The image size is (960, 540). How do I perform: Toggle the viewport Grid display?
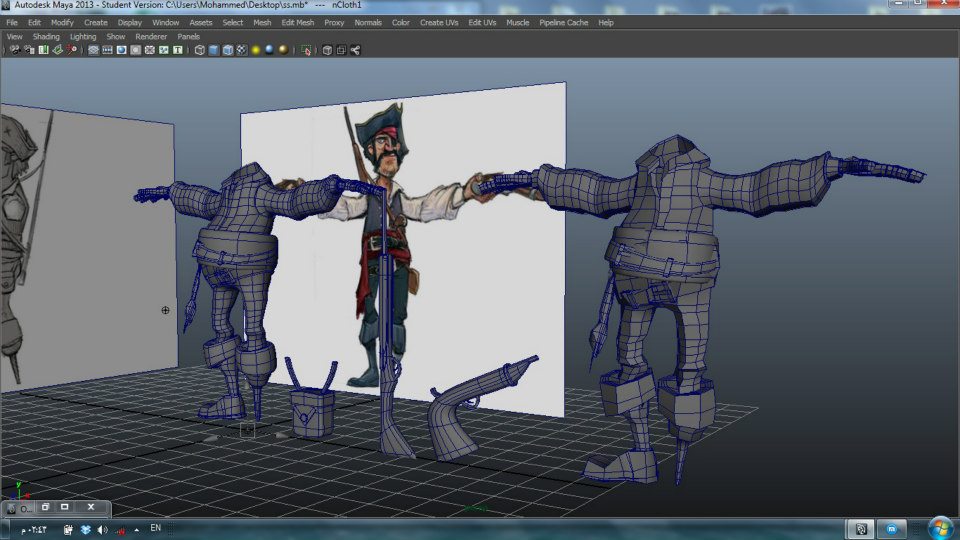93,50
